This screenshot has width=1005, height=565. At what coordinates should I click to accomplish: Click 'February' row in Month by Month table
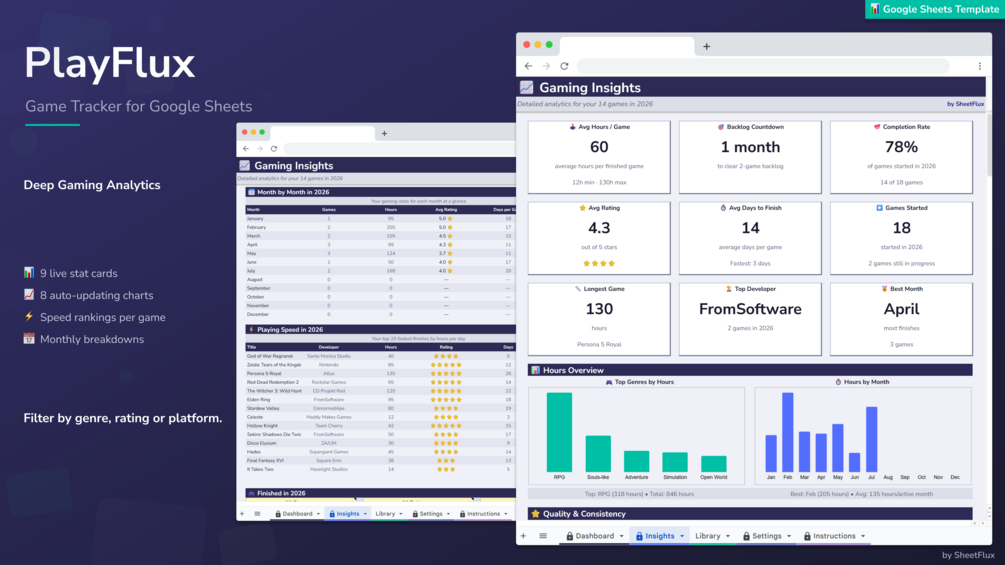coord(380,227)
